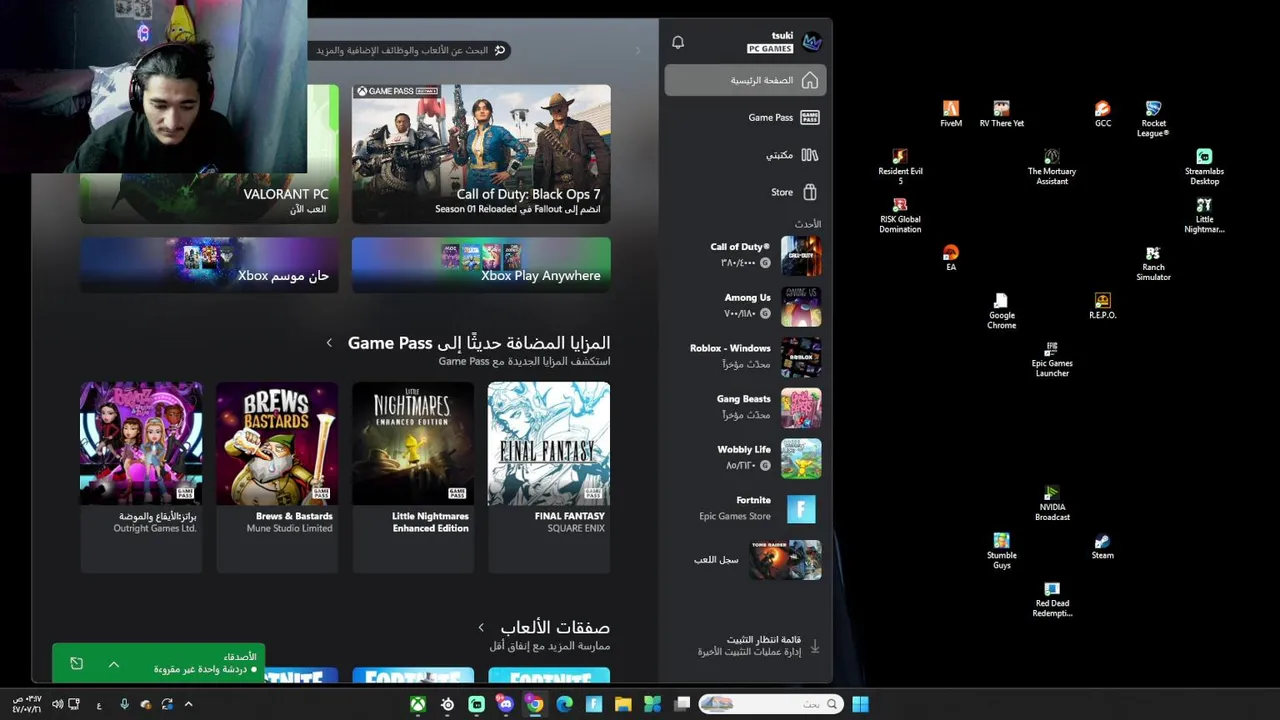Open the FINAL FANTASY game card

[x=549, y=477]
